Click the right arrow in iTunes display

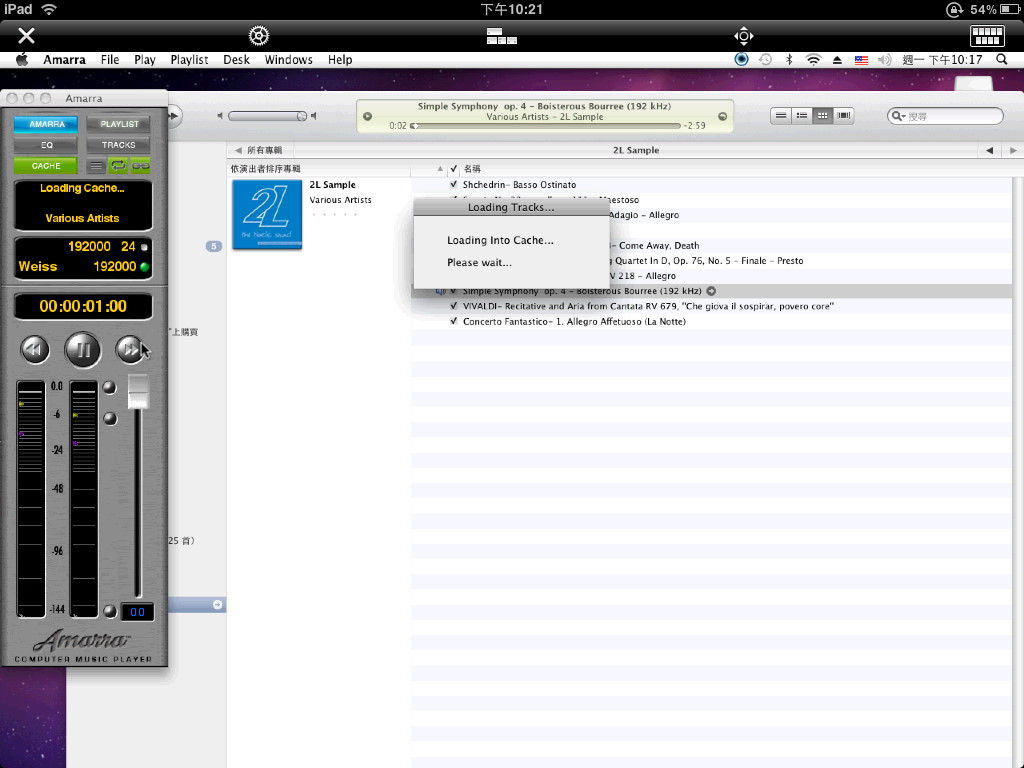pyautogui.click(x=722, y=116)
